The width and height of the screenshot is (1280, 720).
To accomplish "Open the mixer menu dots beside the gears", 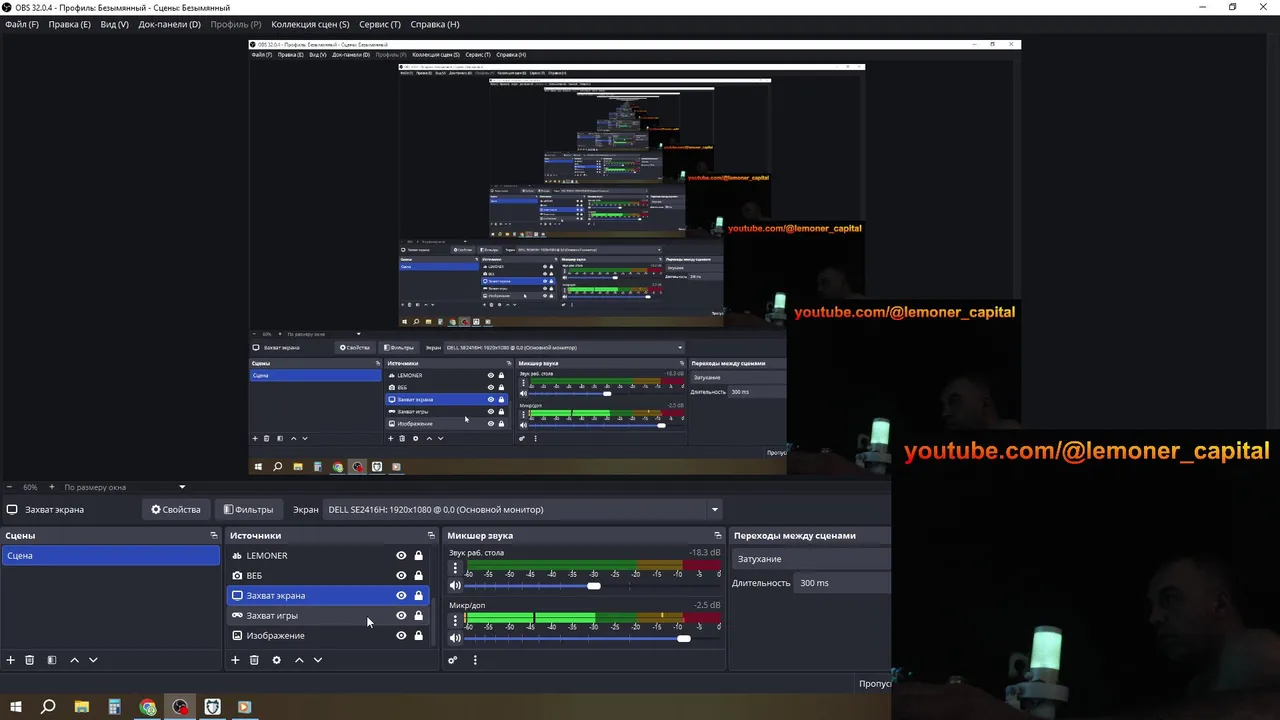I will (475, 660).
